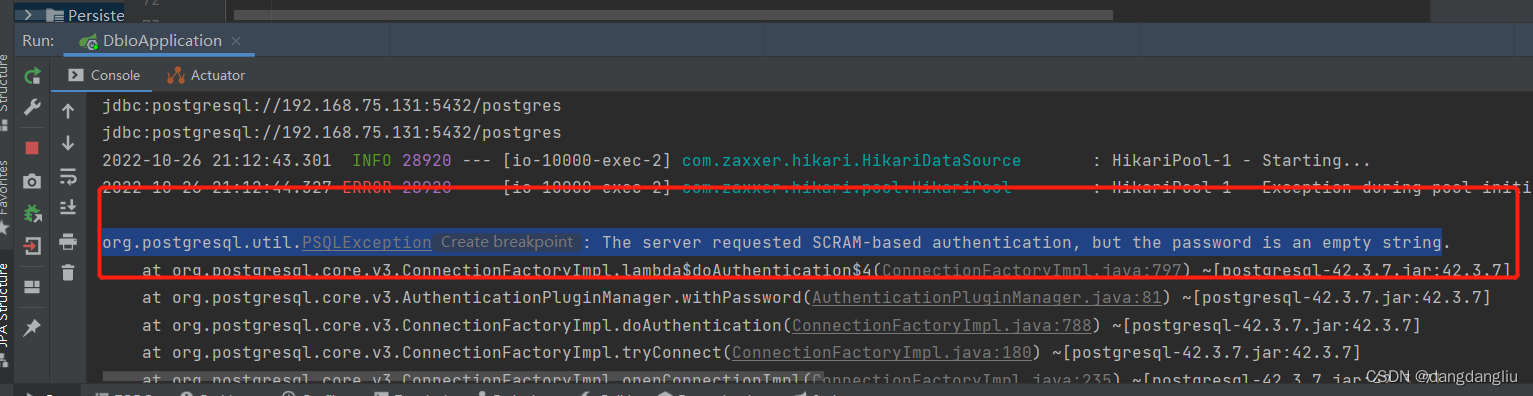Click the SCRAM-based authentication error message
The height and width of the screenshot is (396, 1533).
1027,242
